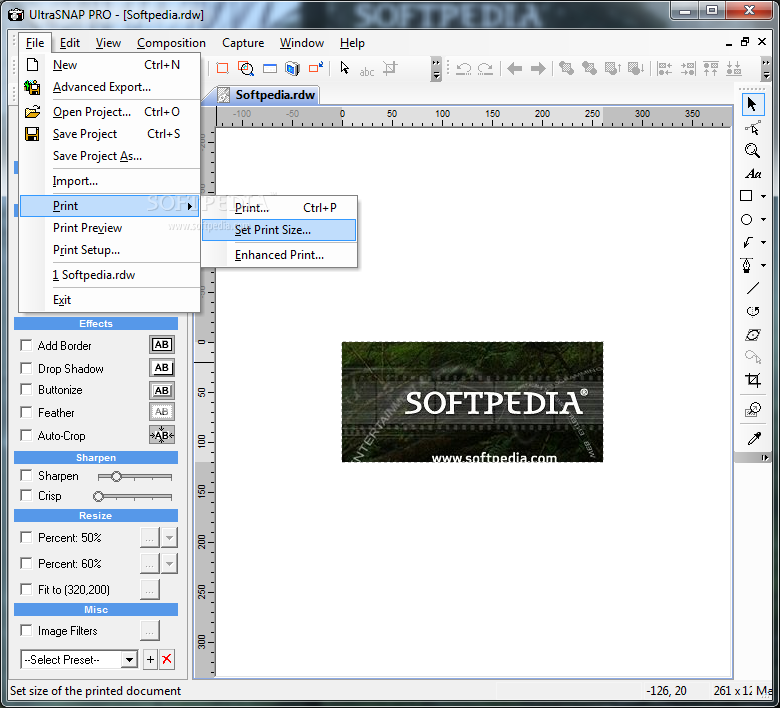Click the zoom capture toolbar icon
Screen dimensions: 780x708
(246, 68)
